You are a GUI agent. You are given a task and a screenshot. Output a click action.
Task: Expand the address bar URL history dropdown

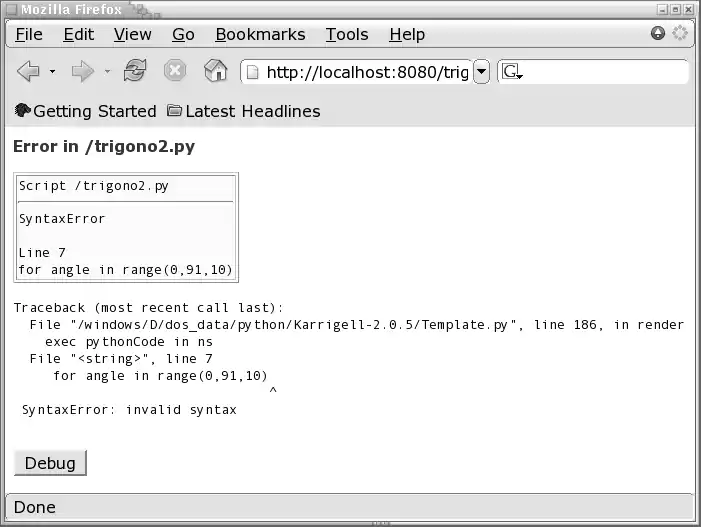tap(481, 72)
